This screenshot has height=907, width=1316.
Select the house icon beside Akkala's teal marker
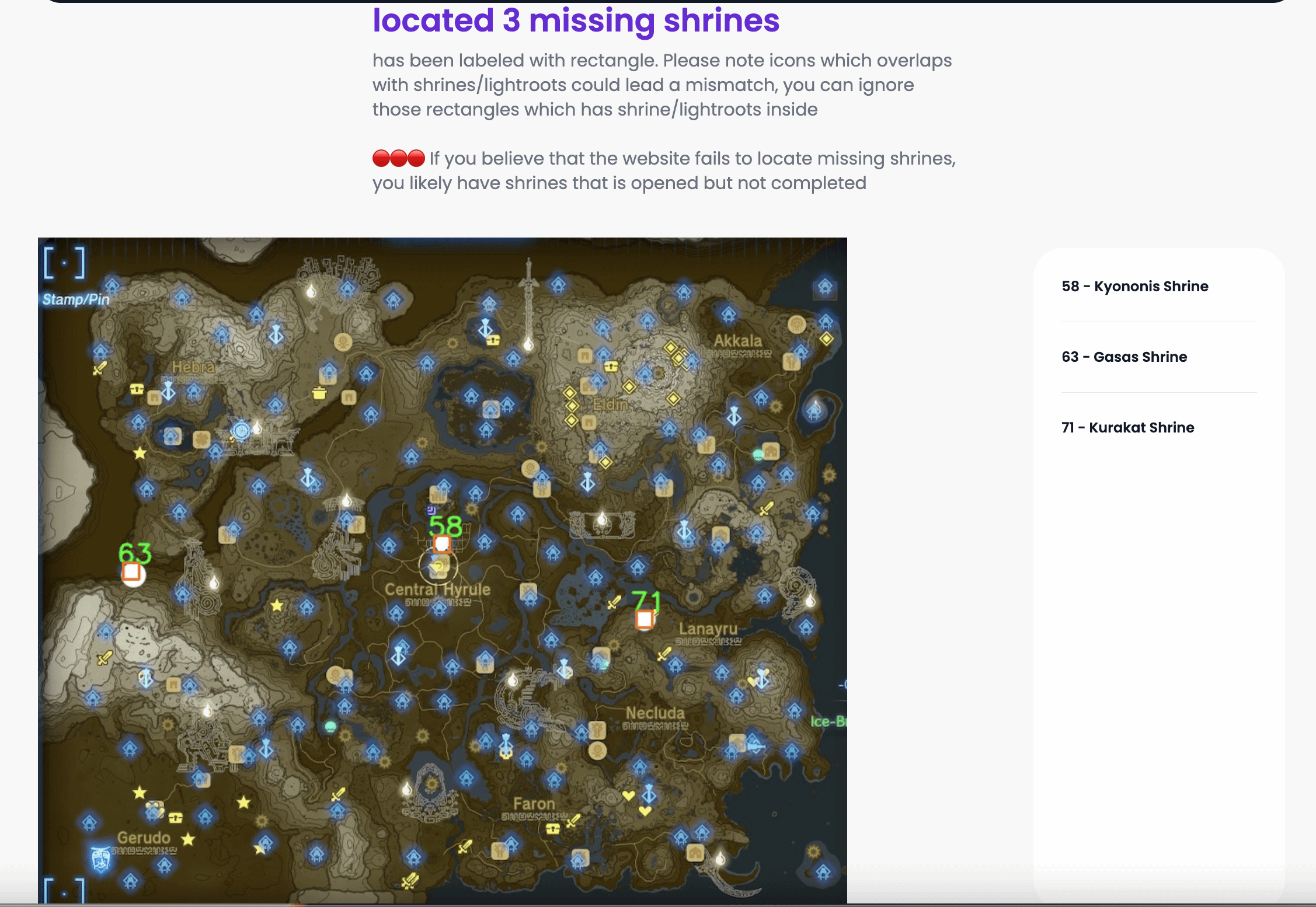[x=771, y=451]
